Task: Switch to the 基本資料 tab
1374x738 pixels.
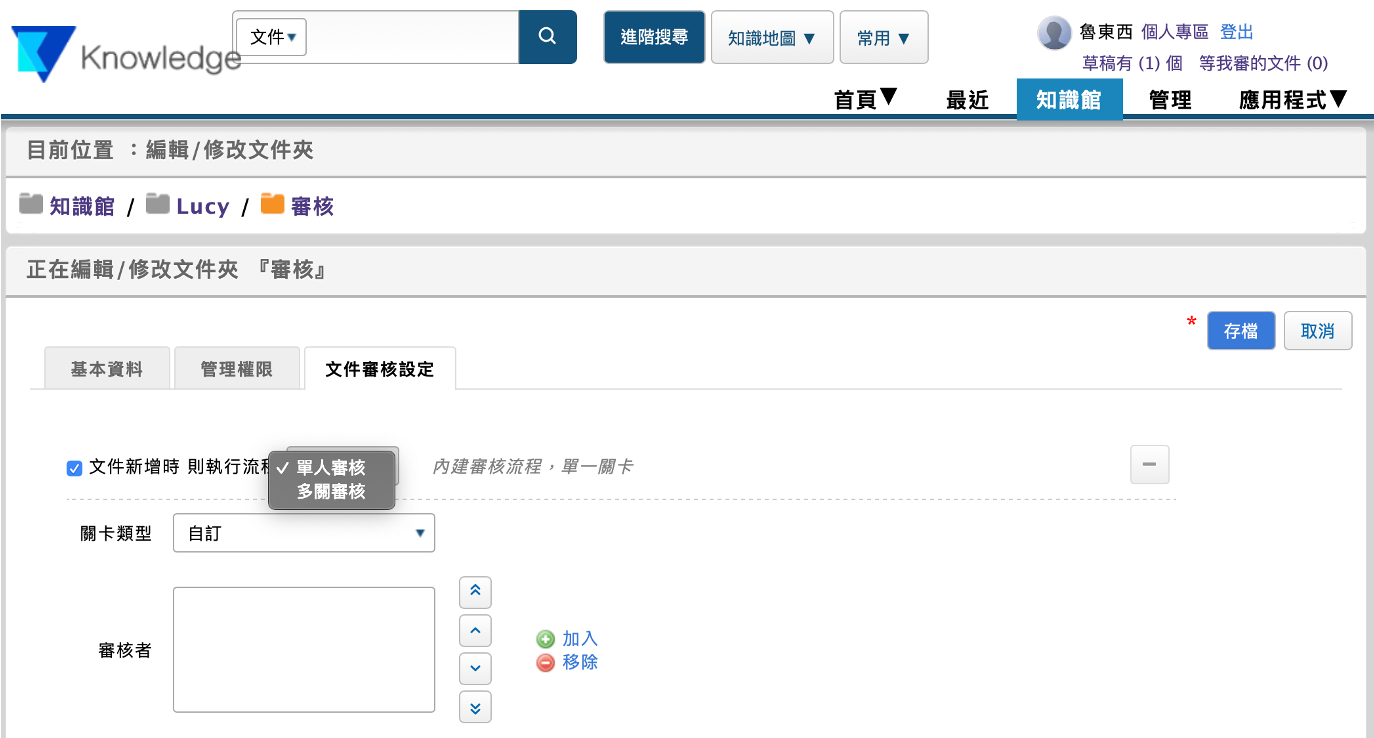Action: (x=107, y=369)
